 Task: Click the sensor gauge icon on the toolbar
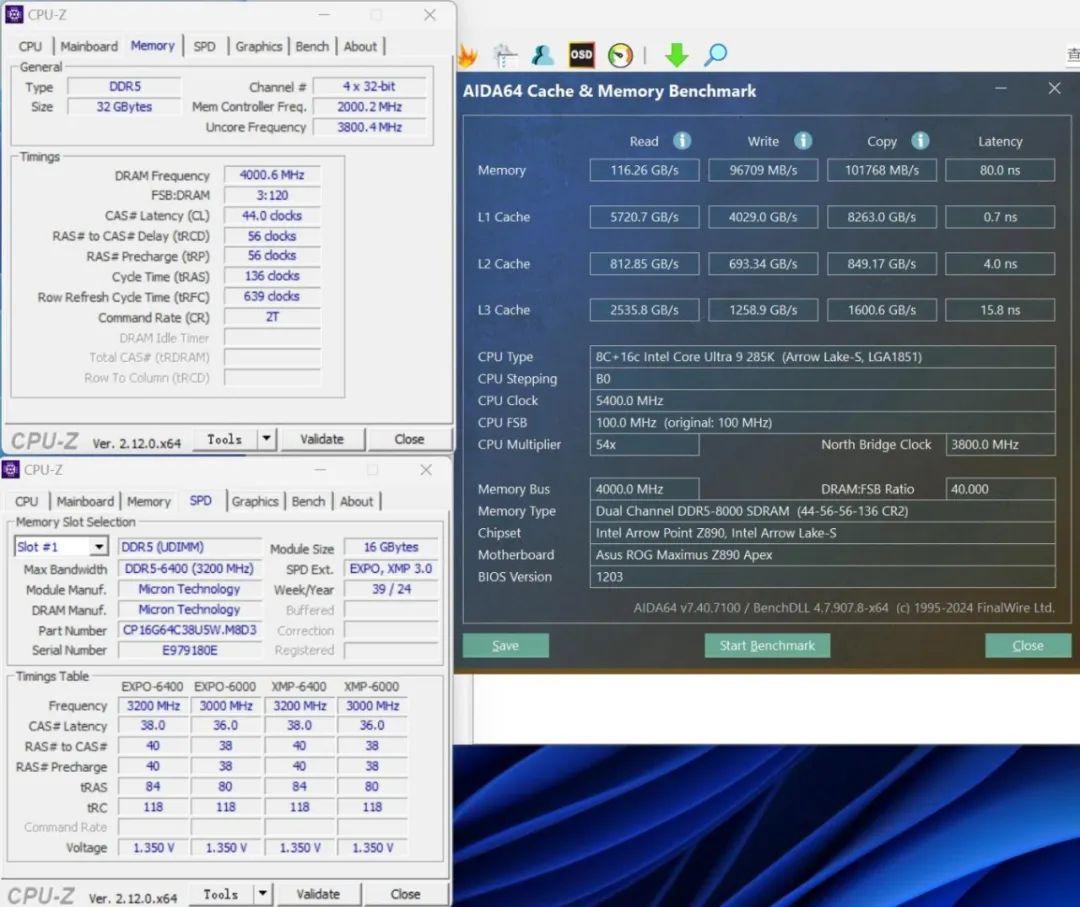point(620,55)
